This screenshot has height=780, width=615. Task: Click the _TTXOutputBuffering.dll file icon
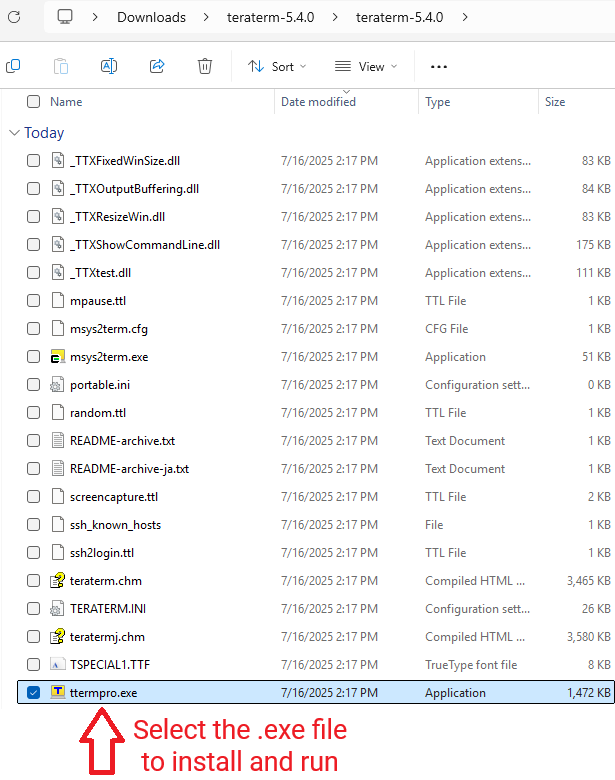coord(58,189)
